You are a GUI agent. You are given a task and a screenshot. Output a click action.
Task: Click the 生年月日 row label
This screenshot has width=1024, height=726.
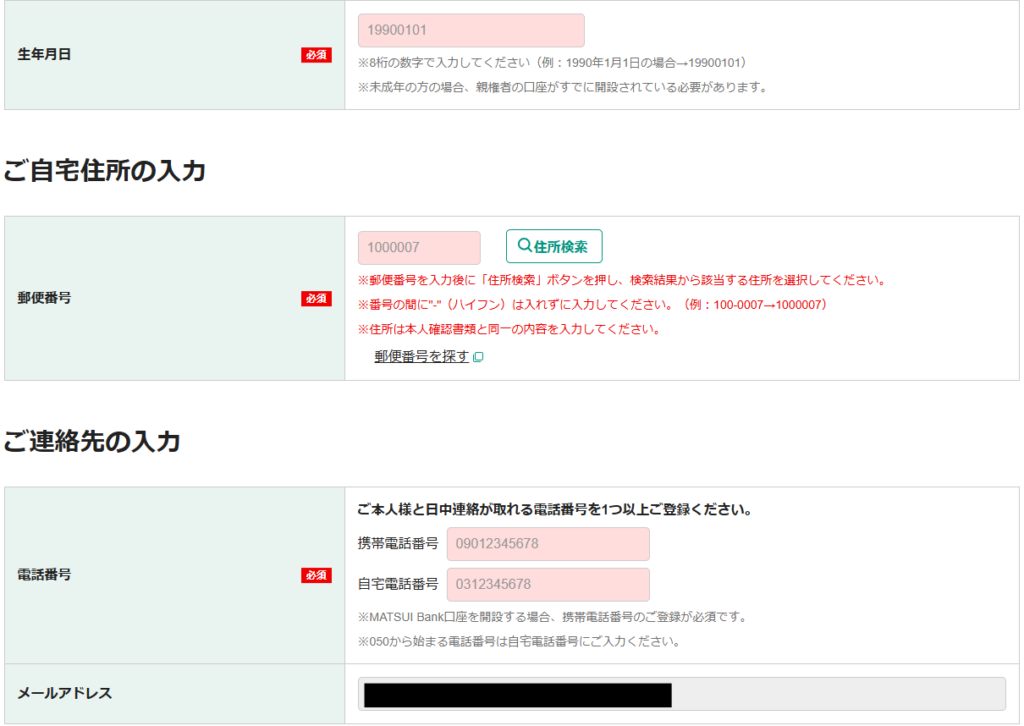tap(44, 55)
